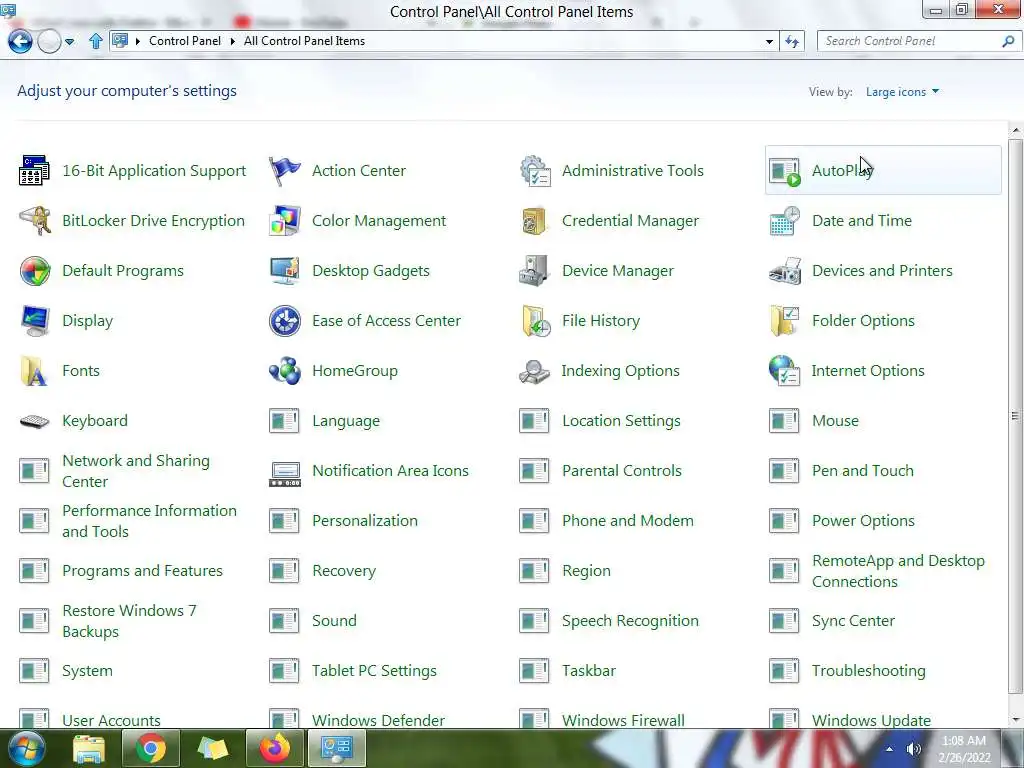Open Credential Manager safe icon

click(x=533, y=221)
